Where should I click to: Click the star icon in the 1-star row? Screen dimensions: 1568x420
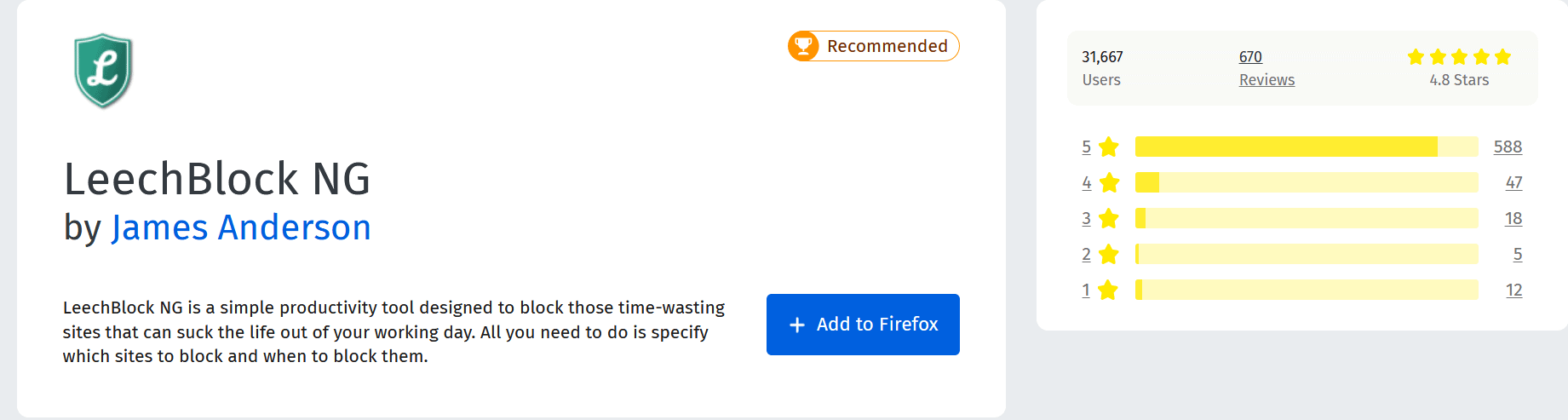click(x=1108, y=291)
